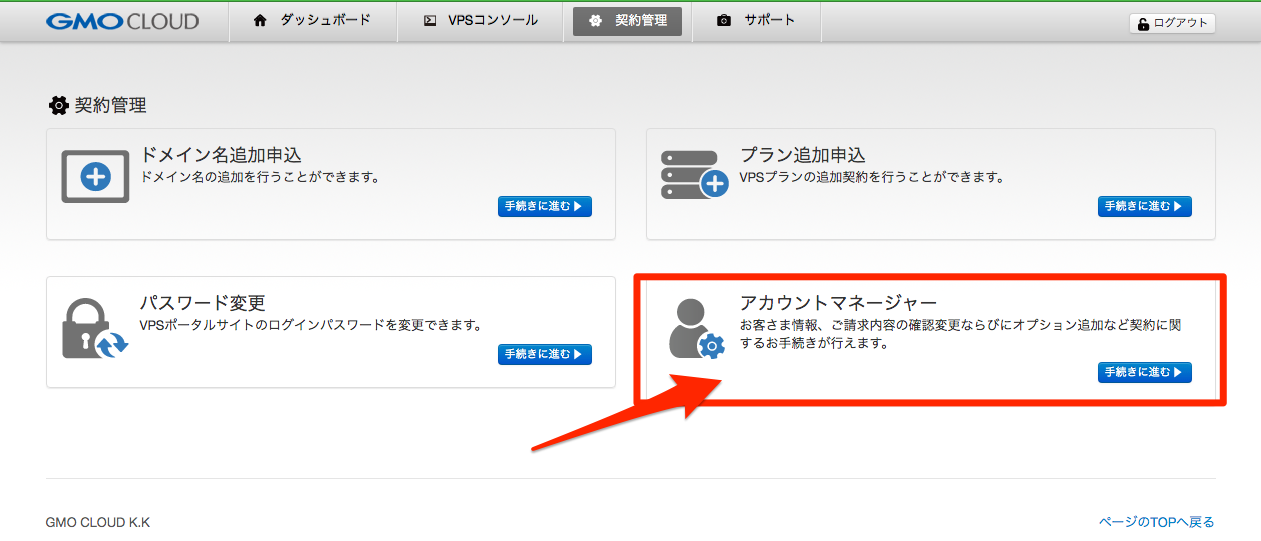Image resolution: width=1261 pixels, height=541 pixels.
Task: Select the 契約管理 tab
Action: click(x=628, y=21)
